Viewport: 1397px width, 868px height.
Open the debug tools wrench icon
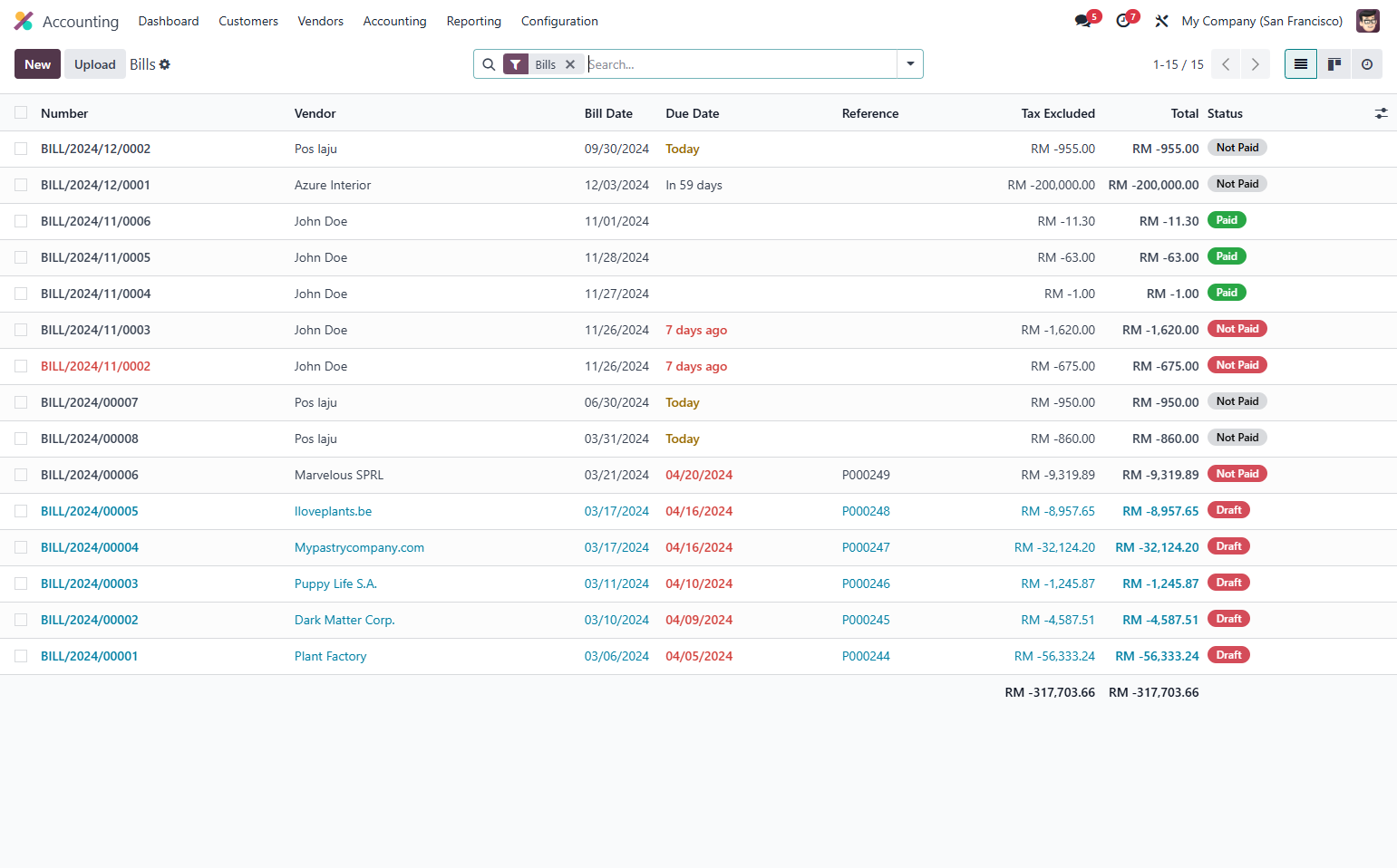pyautogui.click(x=1161, y=21)
